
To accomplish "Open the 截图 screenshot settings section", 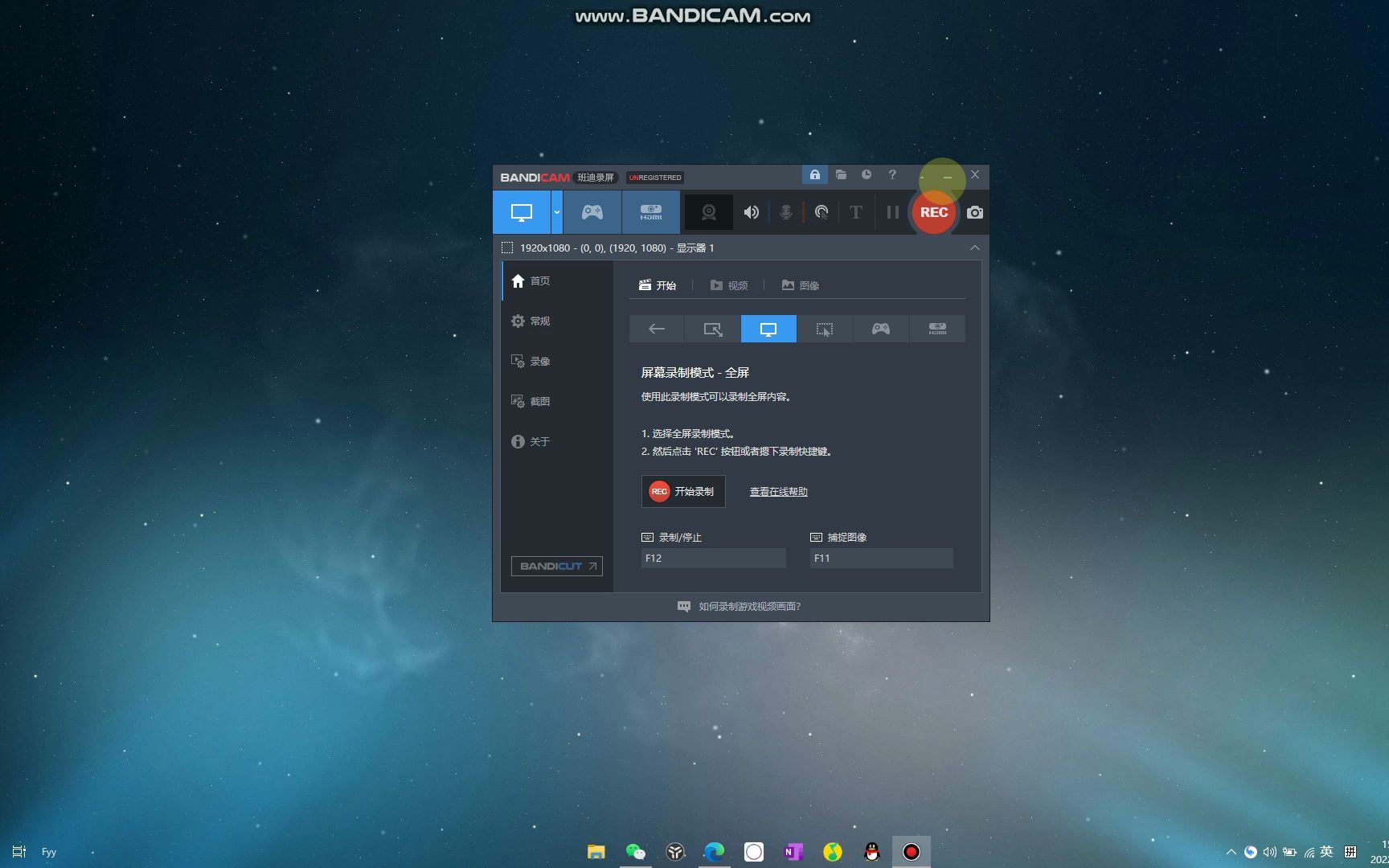I will [x=557, y=401].
